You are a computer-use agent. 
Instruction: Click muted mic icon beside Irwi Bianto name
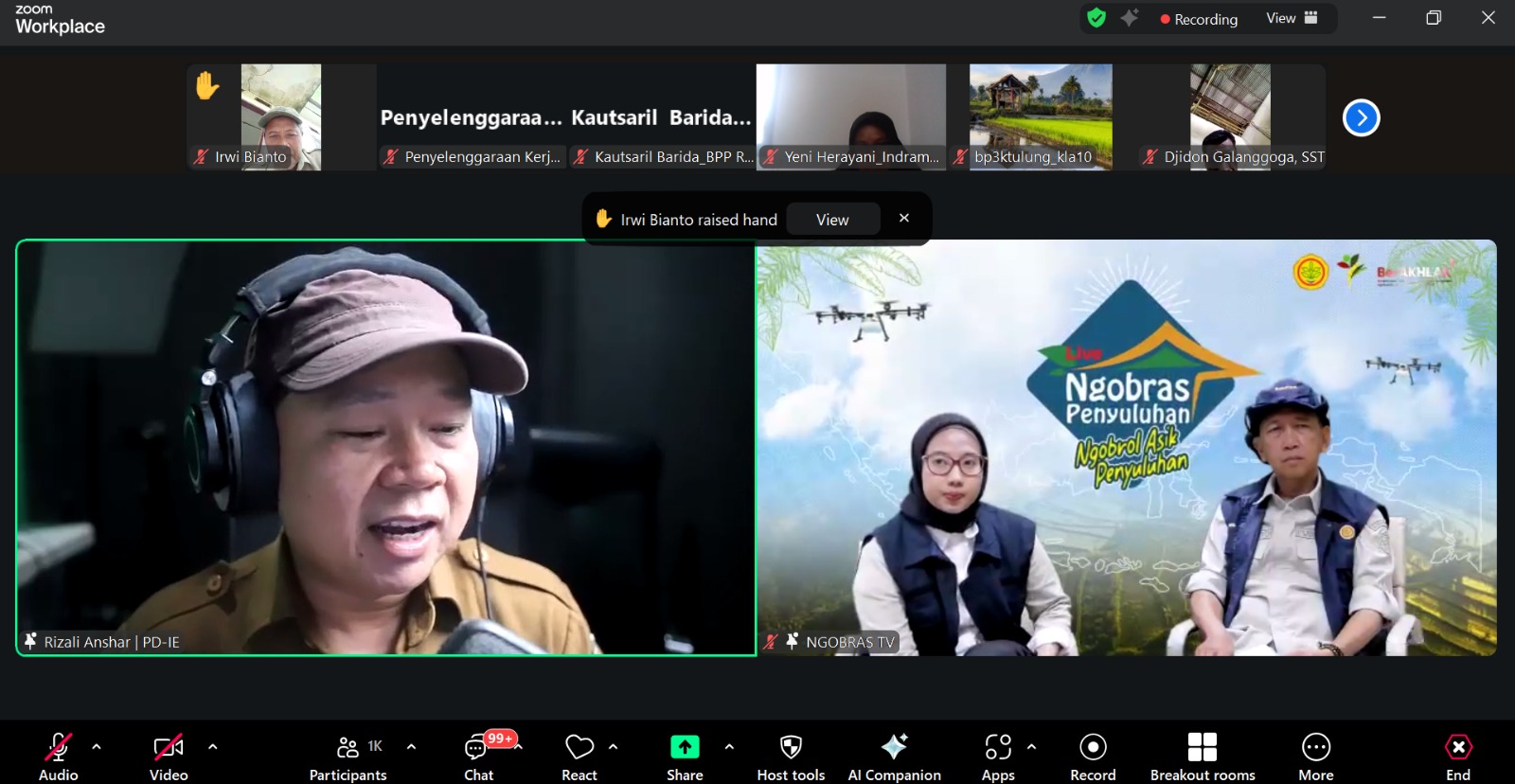point(201,157)
